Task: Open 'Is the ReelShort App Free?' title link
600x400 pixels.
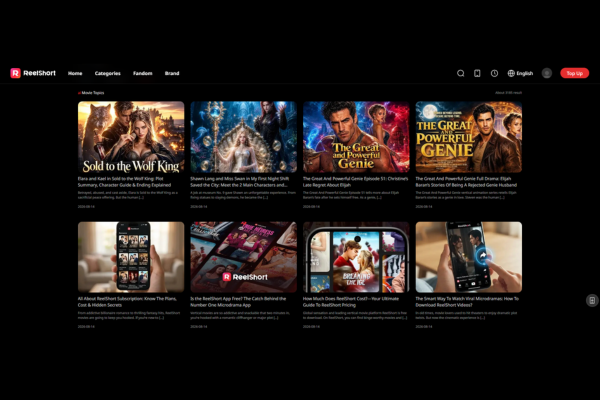Action: [x=238, y=302]
